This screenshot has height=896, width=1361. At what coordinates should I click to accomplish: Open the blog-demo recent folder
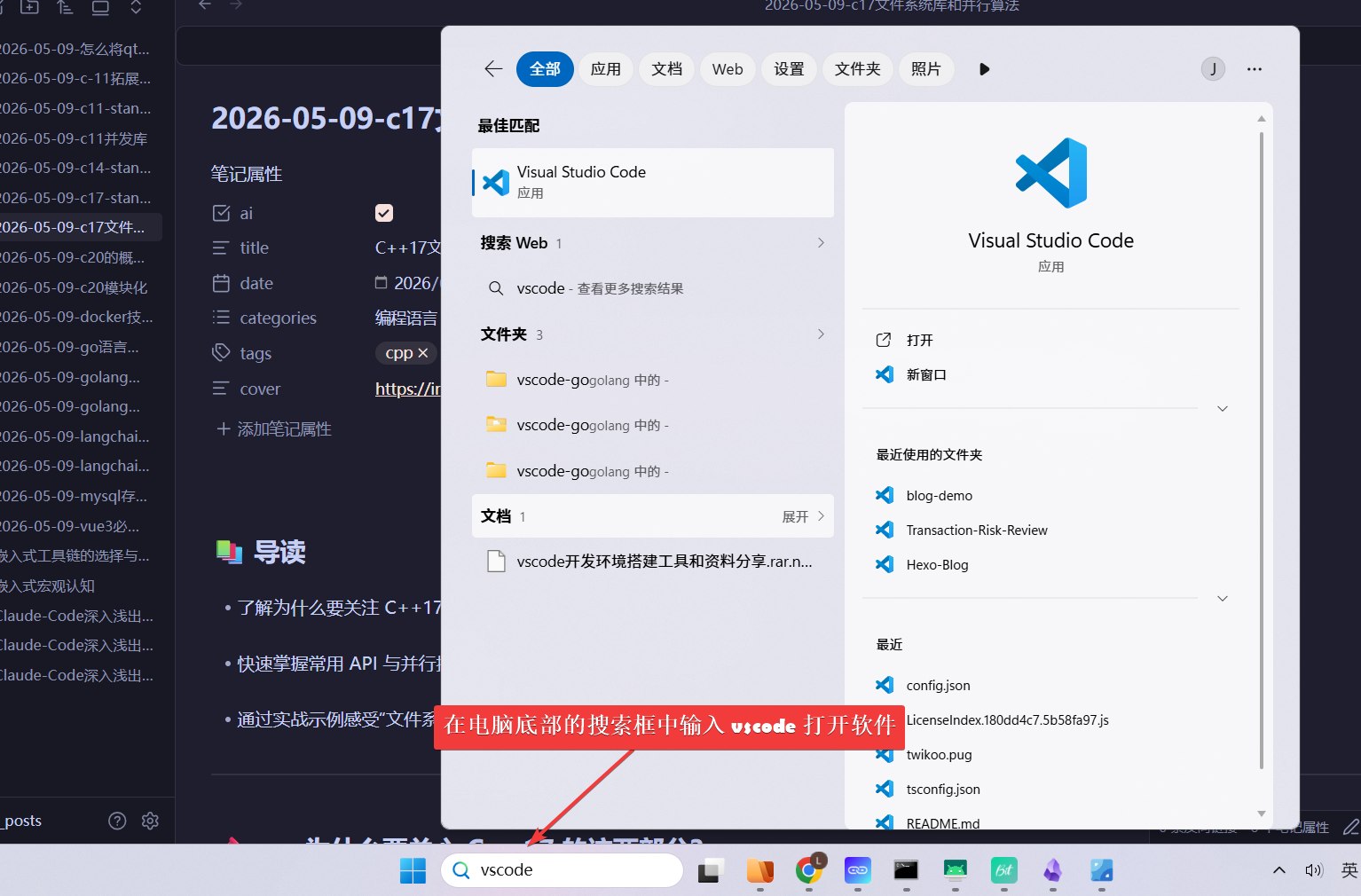939,495
